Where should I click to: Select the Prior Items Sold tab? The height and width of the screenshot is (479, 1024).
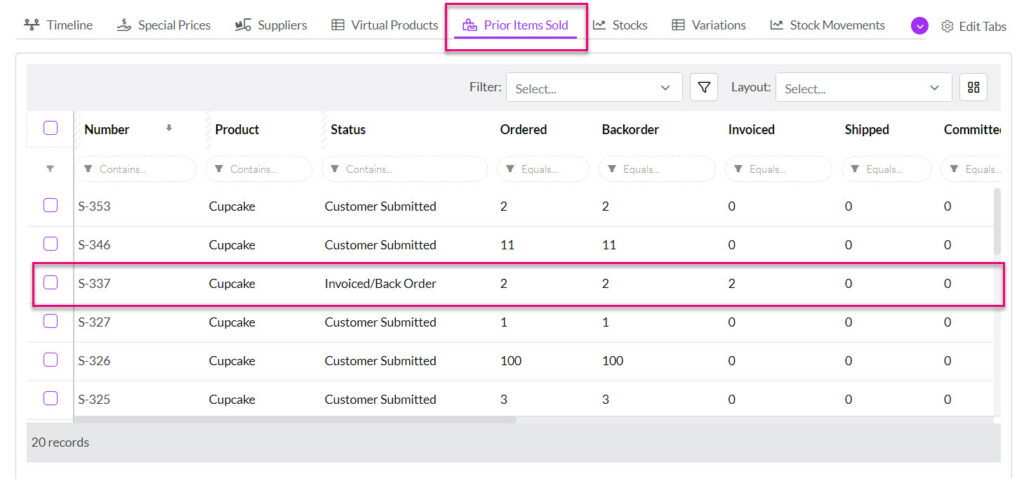click(515, 25)
